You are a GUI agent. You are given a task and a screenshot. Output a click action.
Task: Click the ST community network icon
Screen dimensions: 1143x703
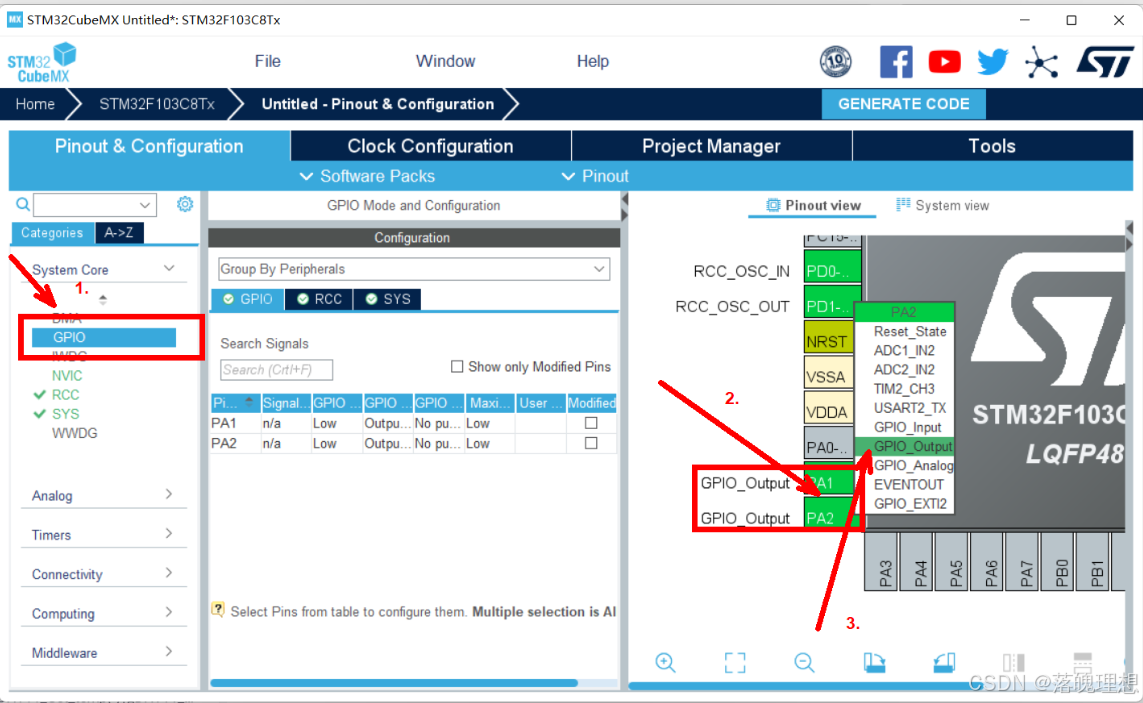pos(1041,62)
